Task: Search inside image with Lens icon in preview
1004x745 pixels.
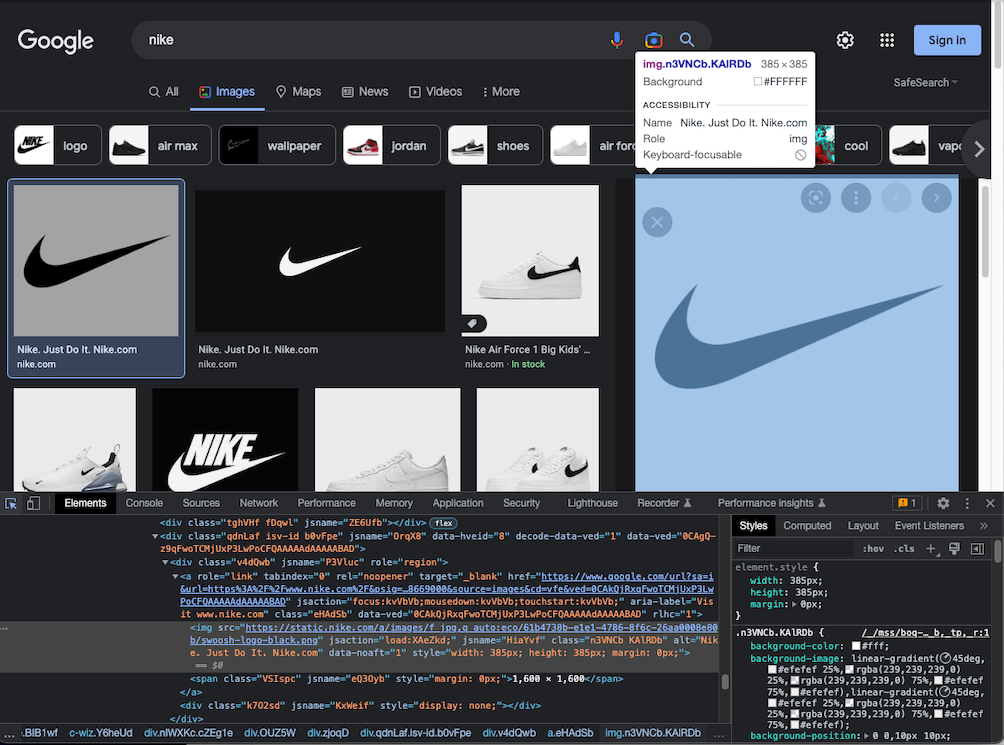Action: (x=816, y=198)
